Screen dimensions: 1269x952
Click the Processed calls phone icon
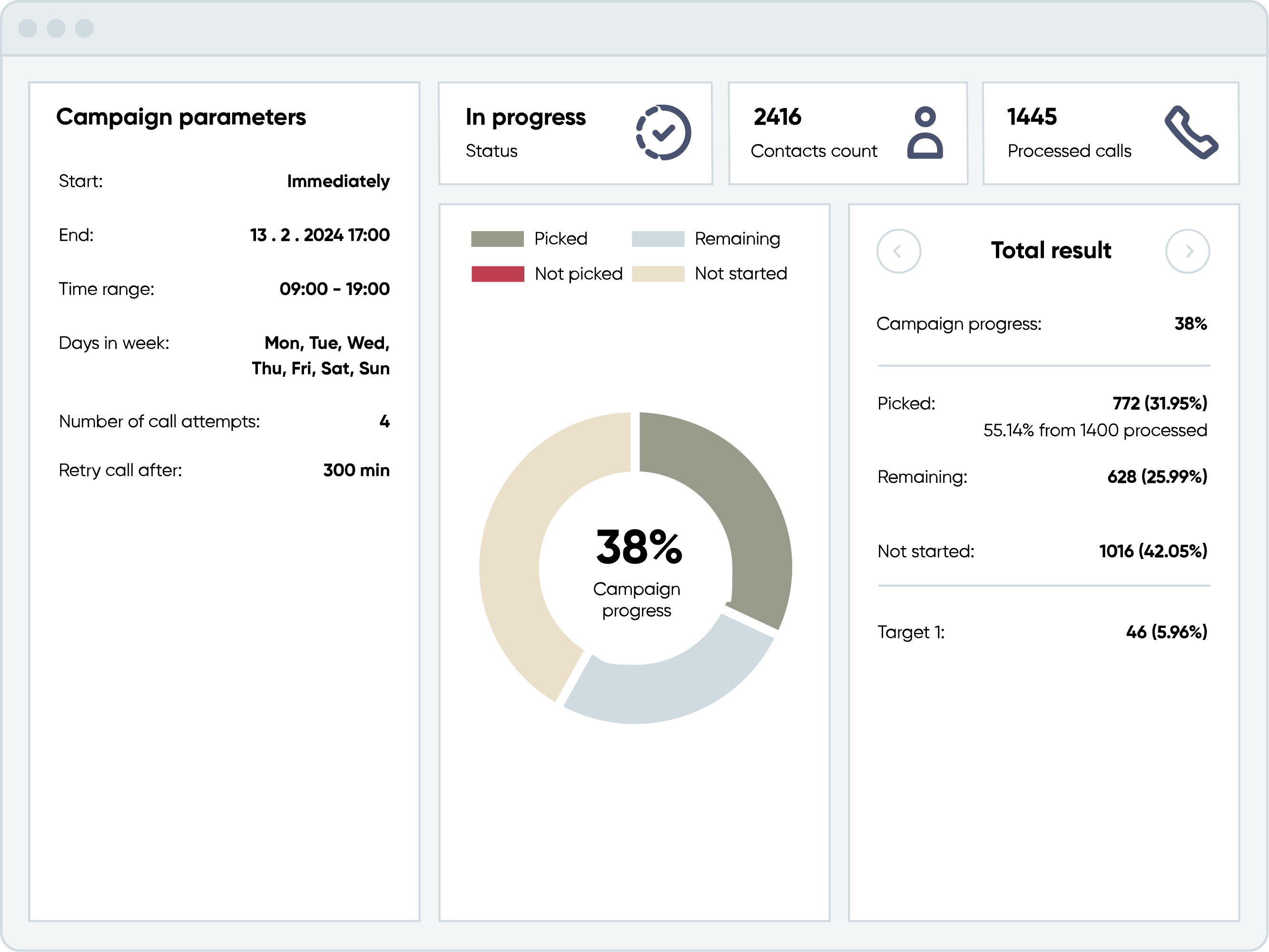(1190, 132)
